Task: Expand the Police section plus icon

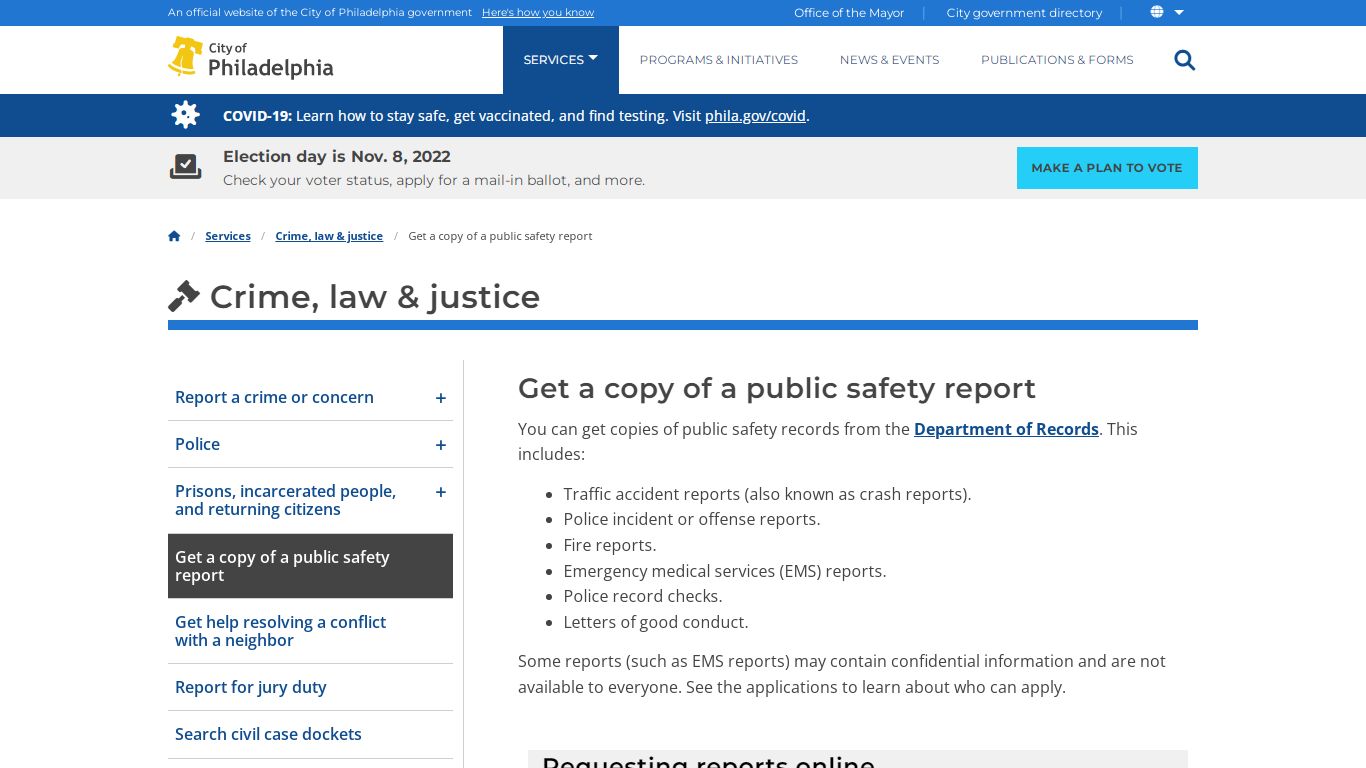Action: click(440, 445)
